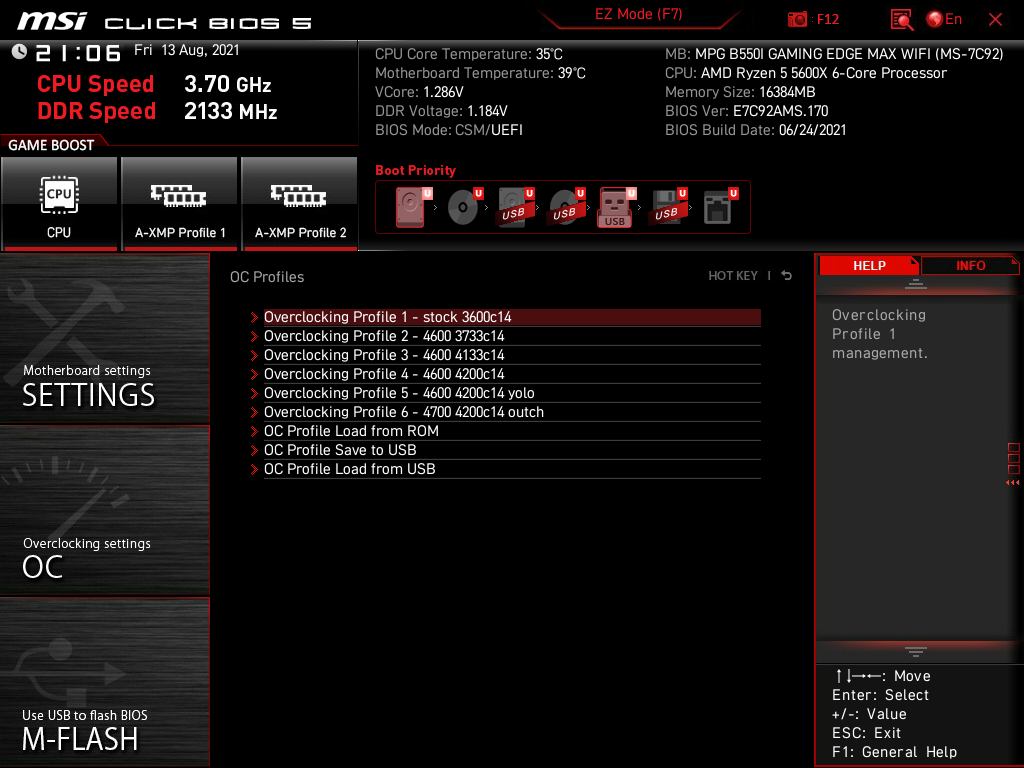Viewport: 1024px width, 768px height.
Task: Select the first hard disk boot device icon
Action: (413, 207)
